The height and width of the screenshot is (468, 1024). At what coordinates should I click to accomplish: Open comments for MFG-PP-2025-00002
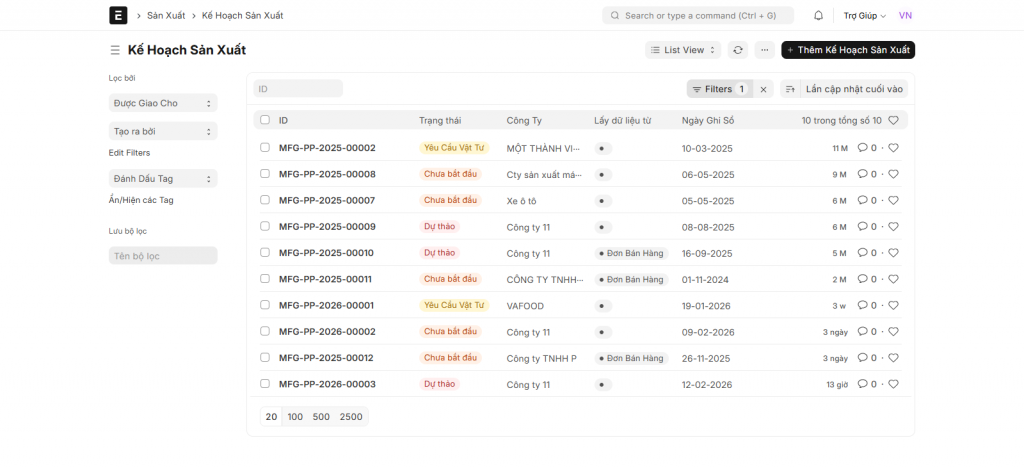pos(867,148)
